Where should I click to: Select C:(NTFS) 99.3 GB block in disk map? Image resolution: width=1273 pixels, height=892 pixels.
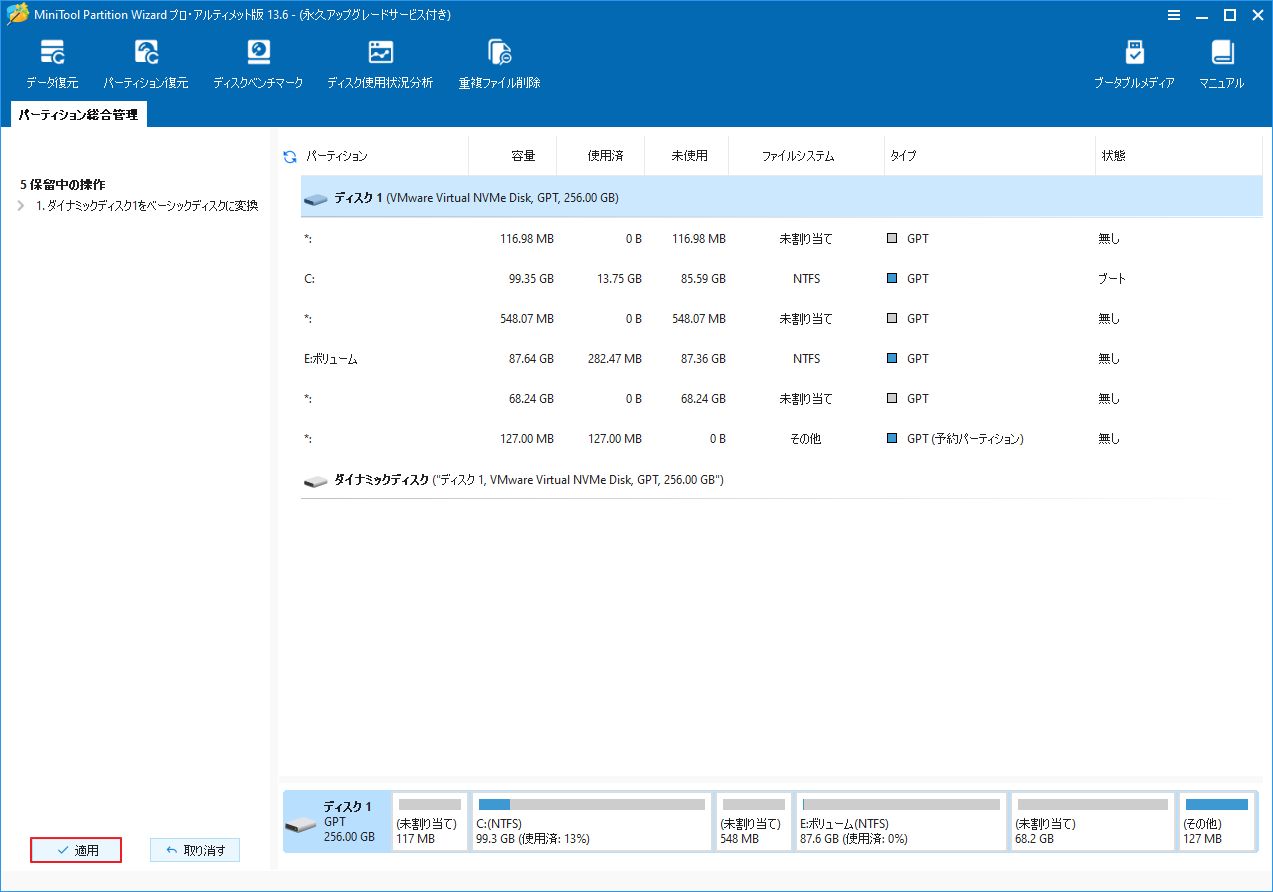pyautogui.click(x=591, y=821)
